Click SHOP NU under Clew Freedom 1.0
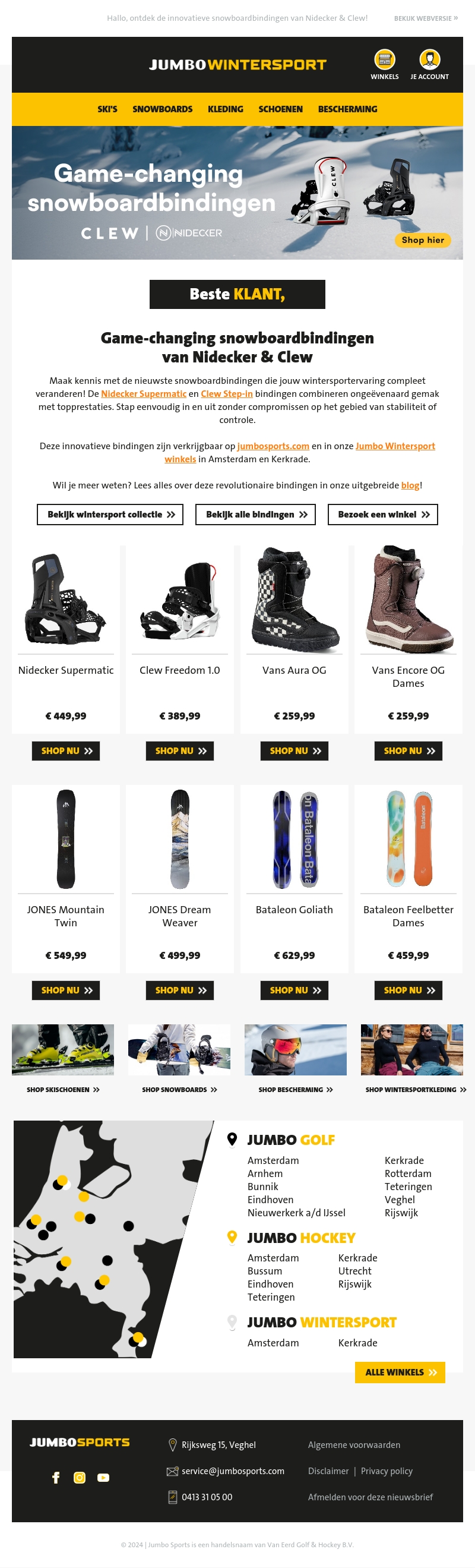Viewport: 475px width, 1568px height. click(180, 751)
